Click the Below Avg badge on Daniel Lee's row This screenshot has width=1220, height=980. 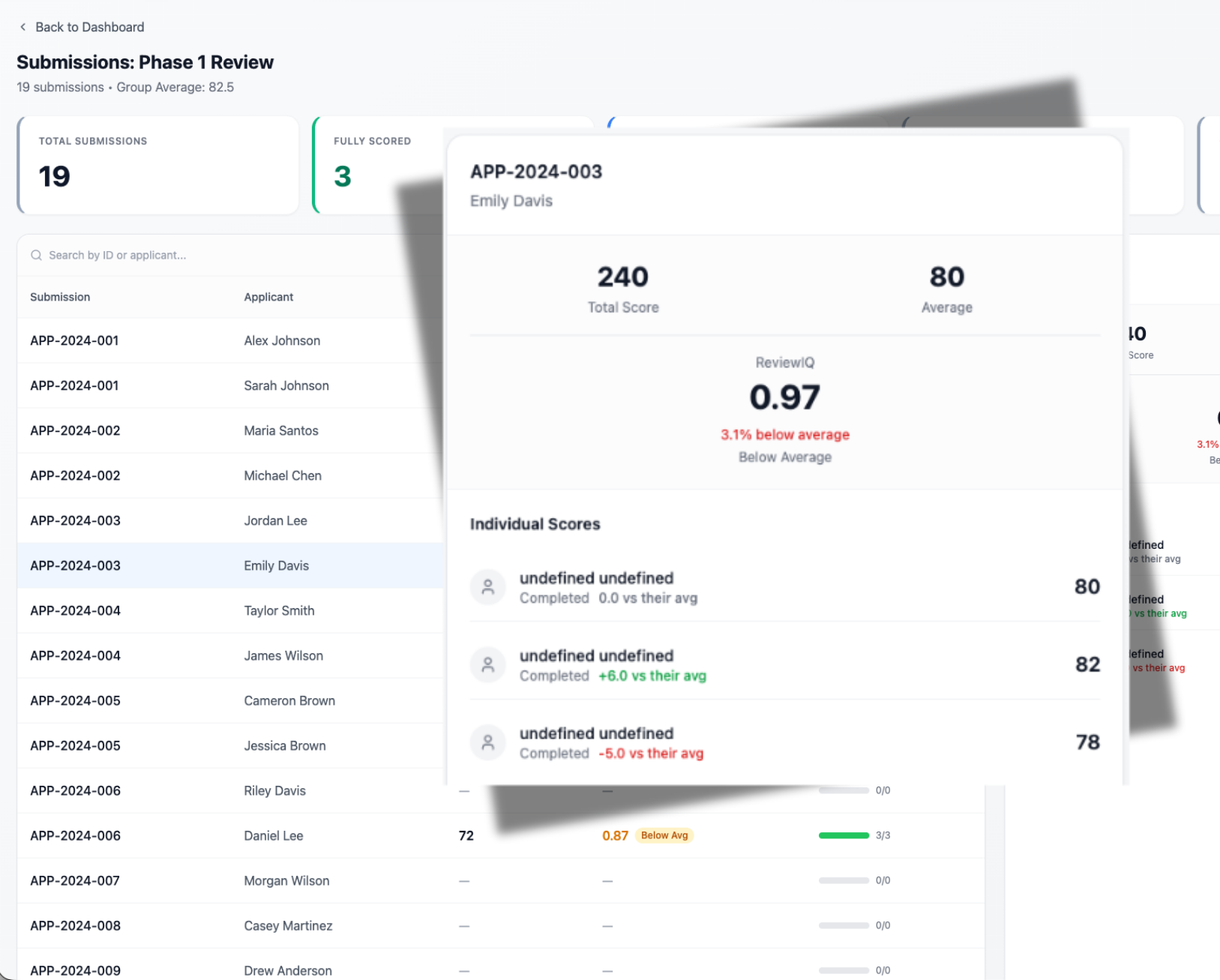664,835
